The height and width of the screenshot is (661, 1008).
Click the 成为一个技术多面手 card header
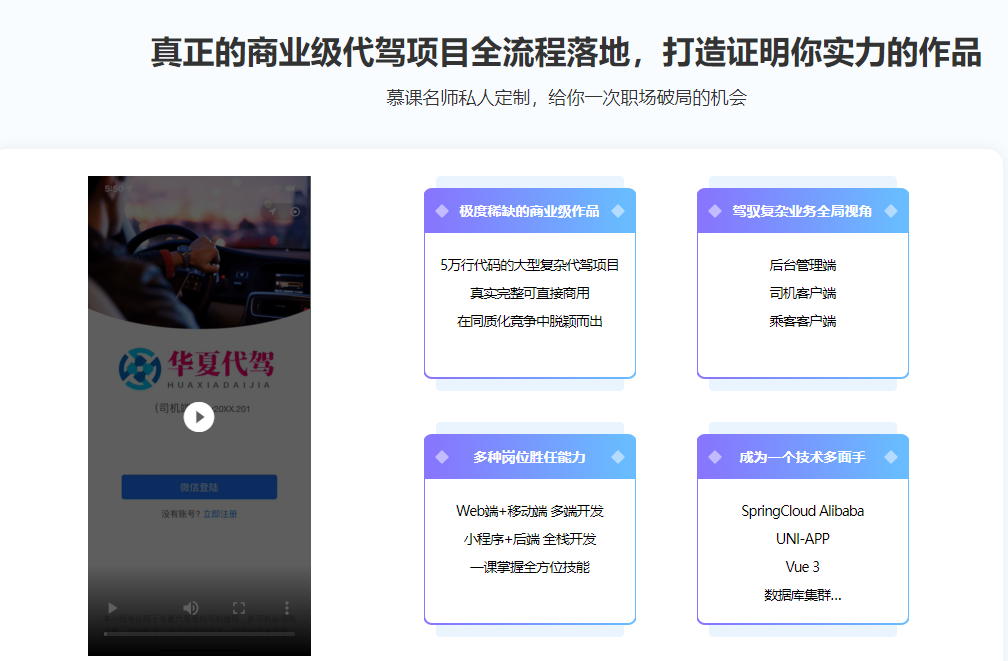click(x=802, y=457)
